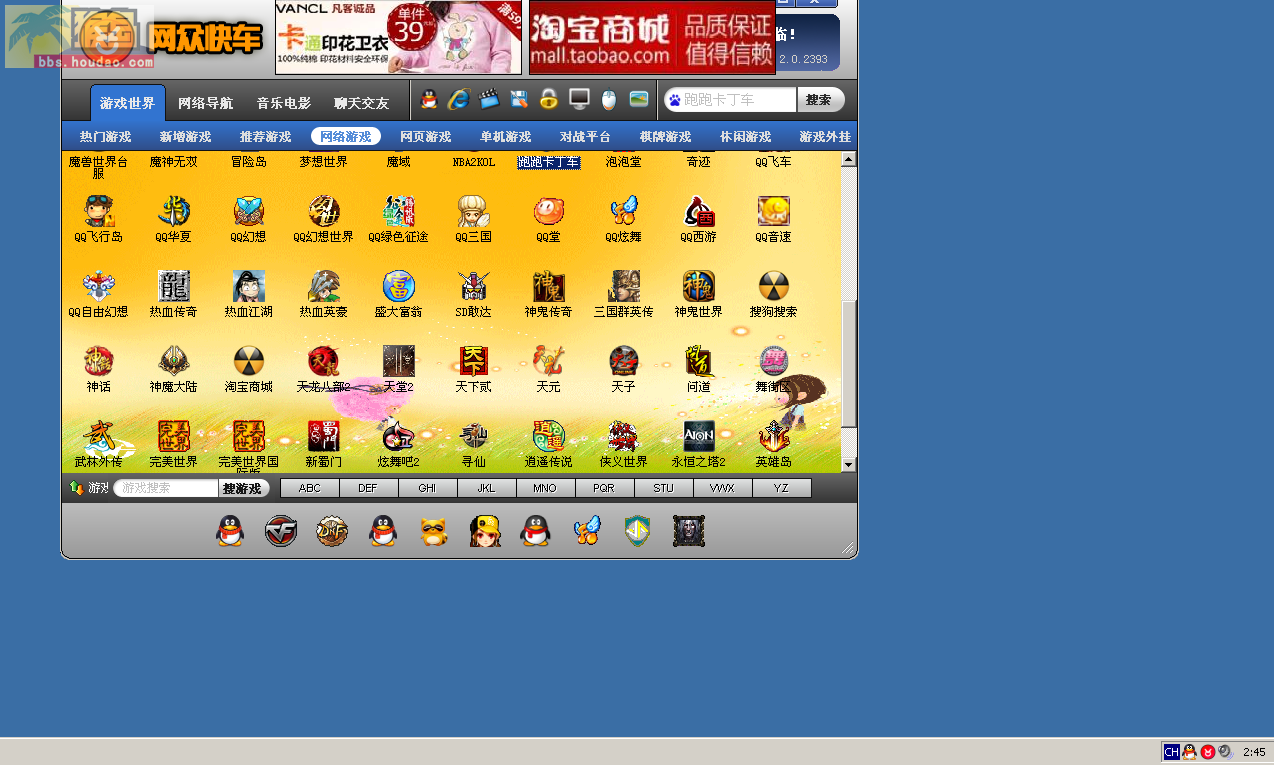Filter games by the STU letter button
Screen dimensions: 1274x765
coord(664,488)
